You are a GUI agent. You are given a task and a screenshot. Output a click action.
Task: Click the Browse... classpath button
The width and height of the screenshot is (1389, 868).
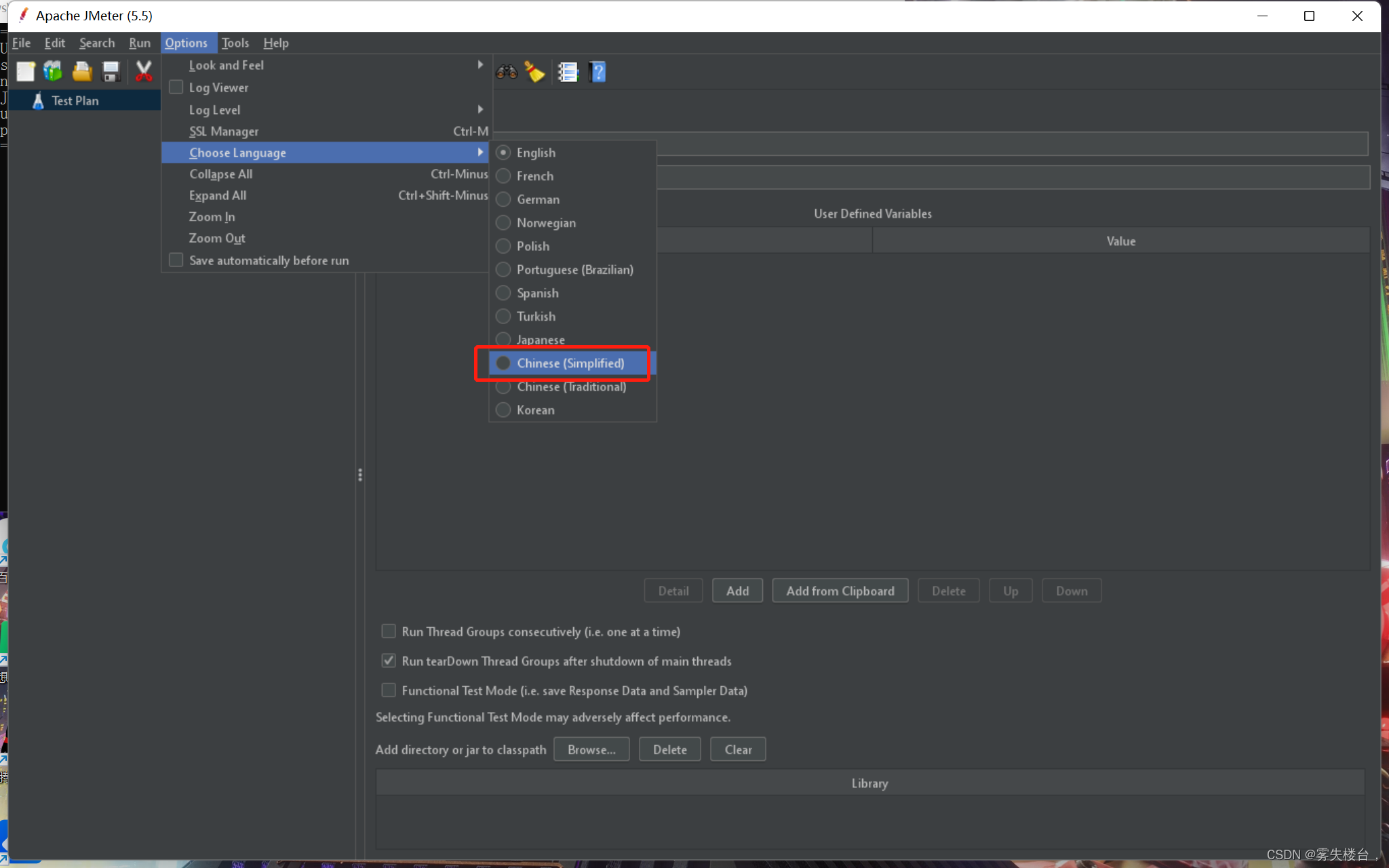coord(591,749)
